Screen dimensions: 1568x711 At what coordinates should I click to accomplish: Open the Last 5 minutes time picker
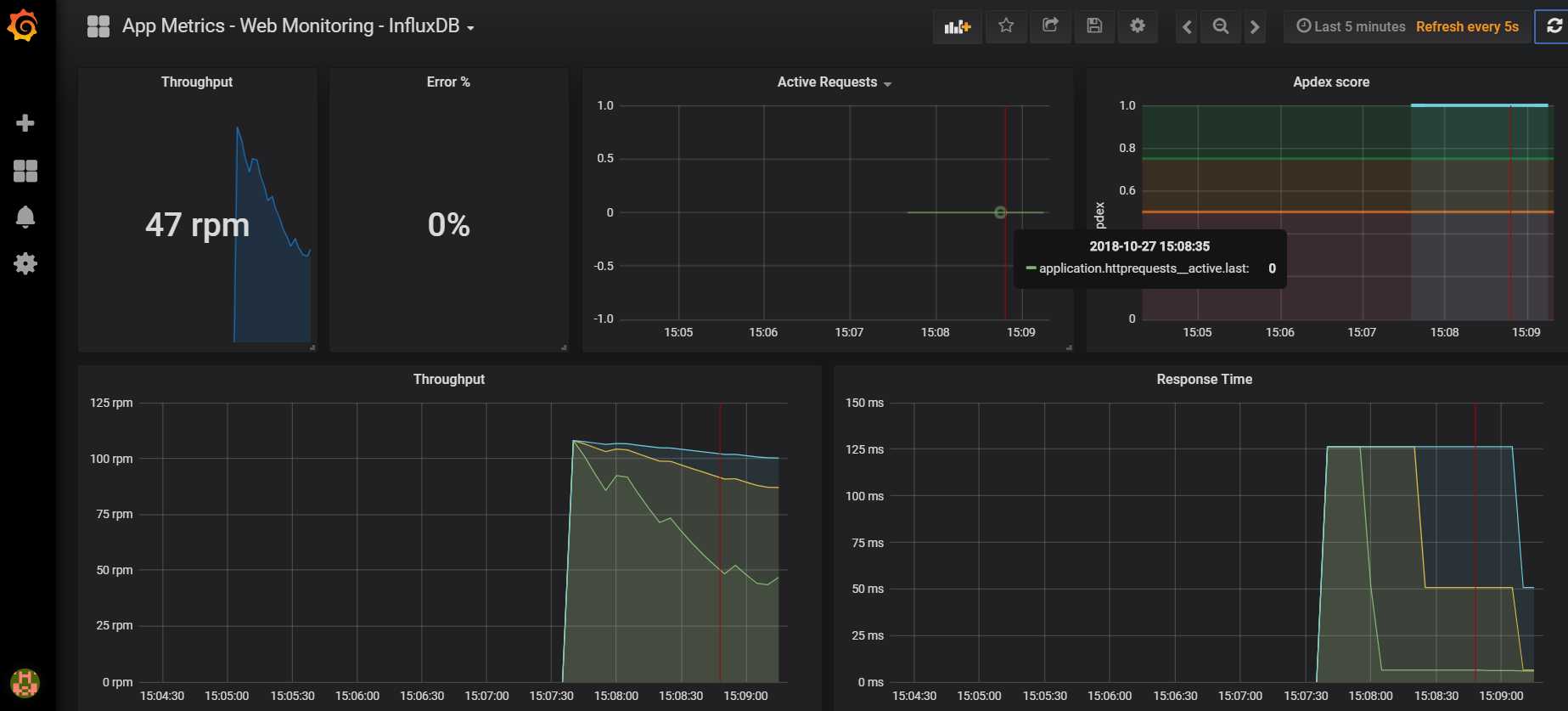click(x=1351, y=26)
